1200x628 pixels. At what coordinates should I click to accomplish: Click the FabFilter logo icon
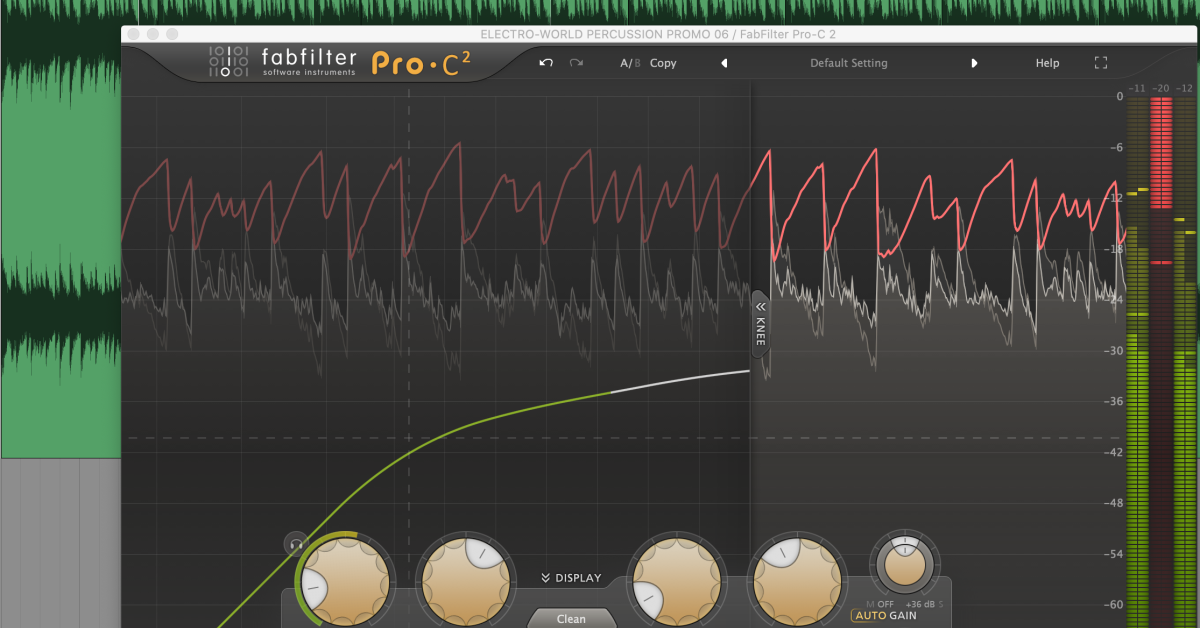(x=230, y=60)
